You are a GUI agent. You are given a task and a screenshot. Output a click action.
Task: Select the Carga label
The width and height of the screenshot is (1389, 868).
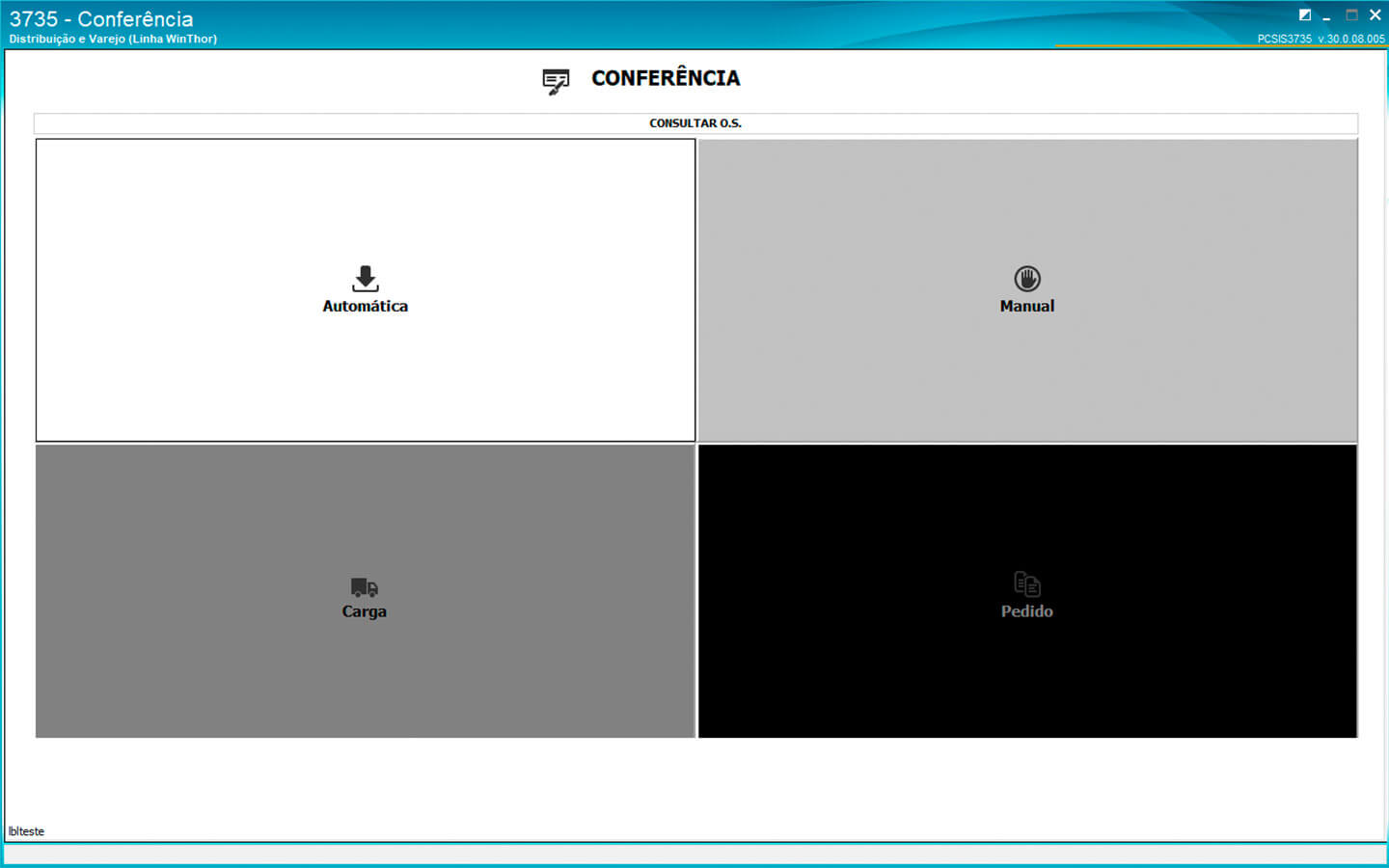tap(365, 611)
